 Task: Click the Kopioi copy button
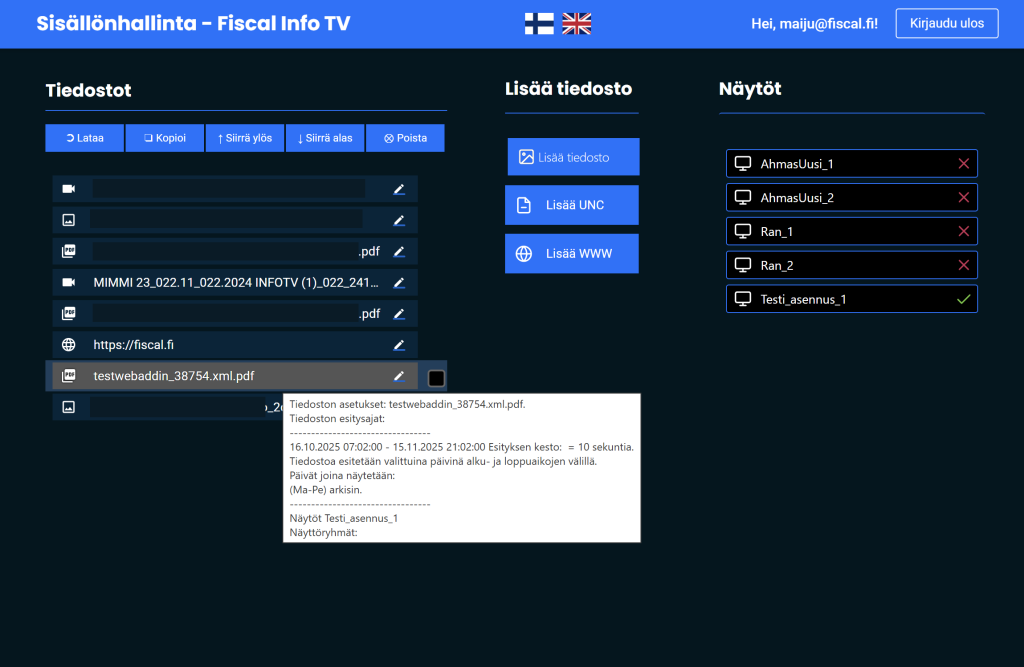coord(165,138)
